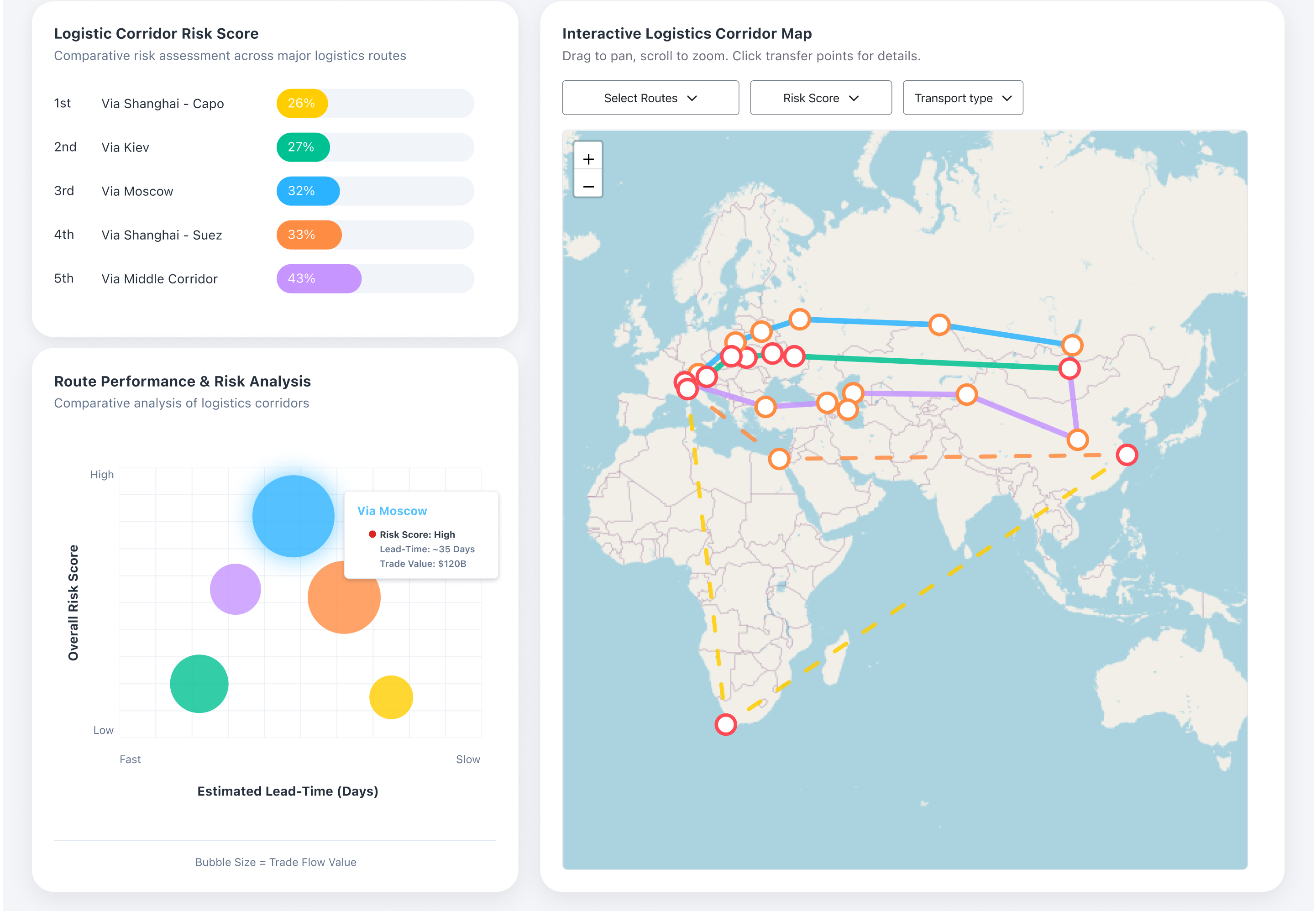The image size is (1316, 911).
Task: Click the Via Moscow tooltip title
Action: click(x=392, y=511)
